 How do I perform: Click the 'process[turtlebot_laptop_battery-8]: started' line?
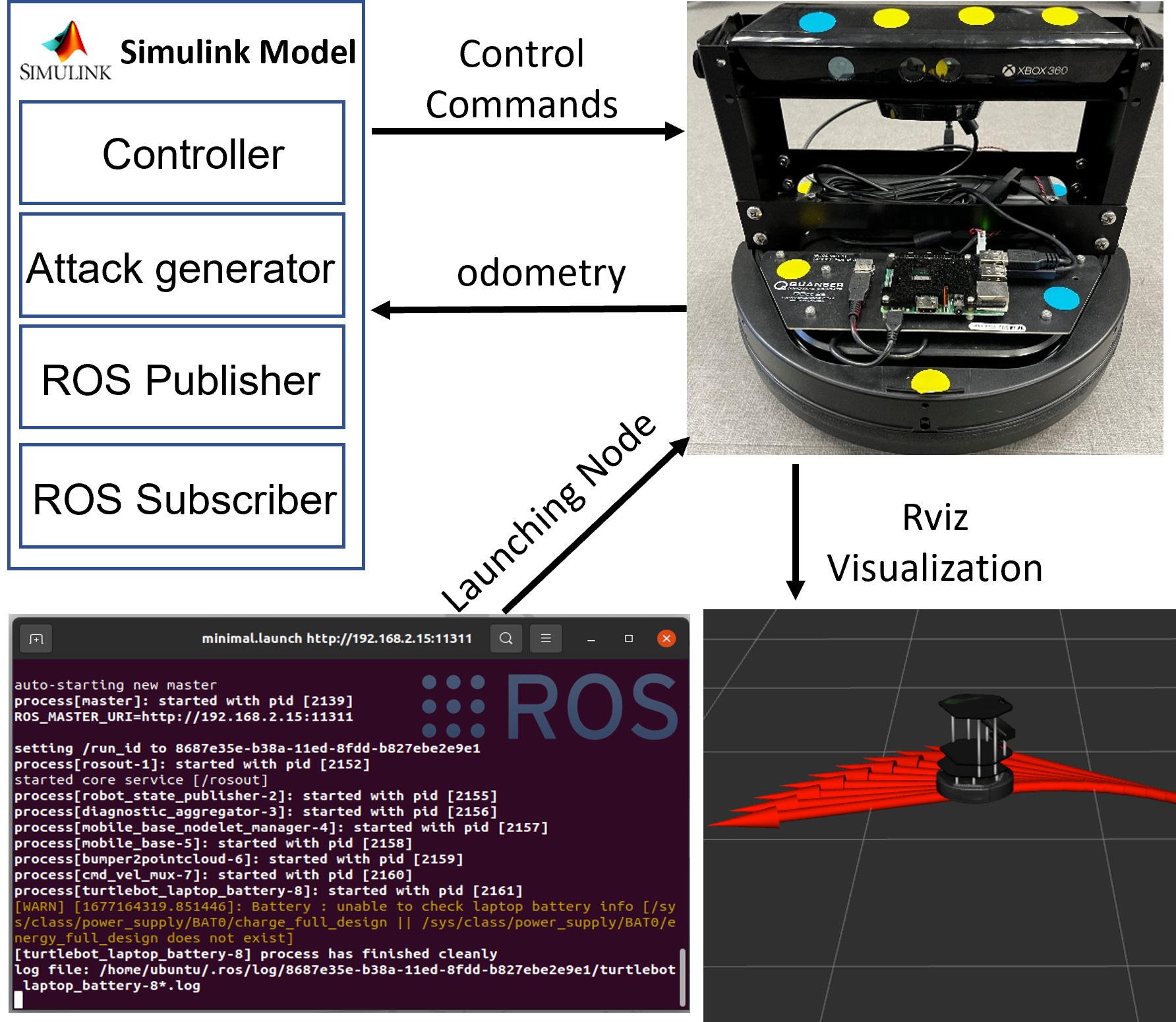[x=268, y=891]
